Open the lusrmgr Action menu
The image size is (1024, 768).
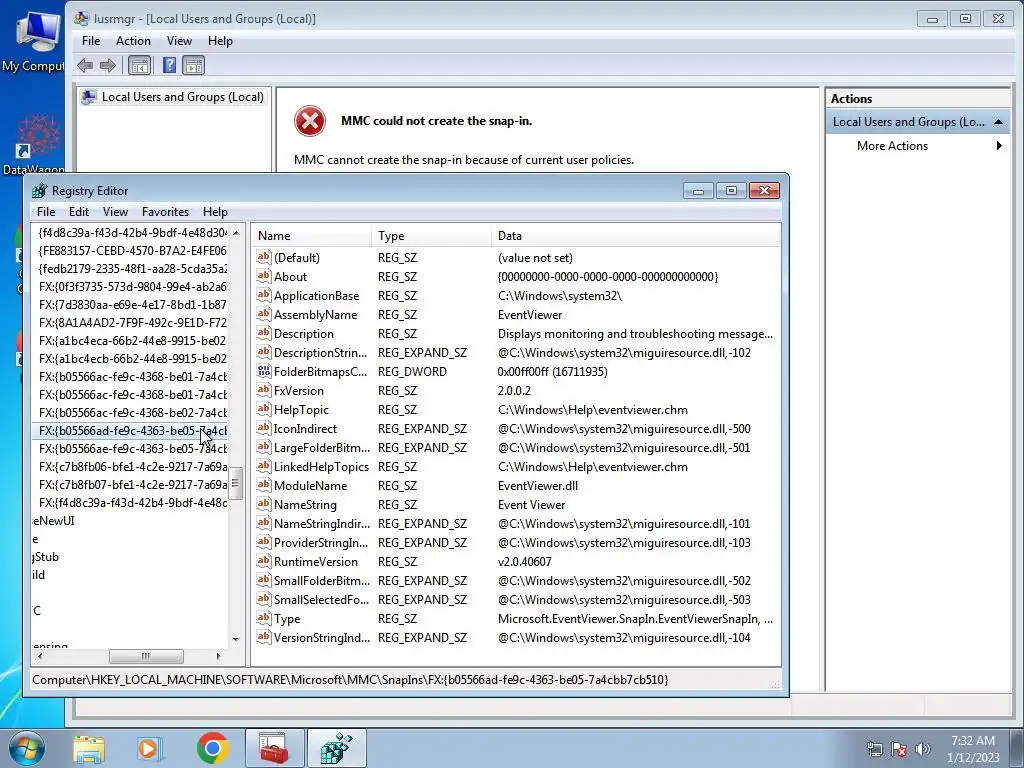[x=133, y=40]
